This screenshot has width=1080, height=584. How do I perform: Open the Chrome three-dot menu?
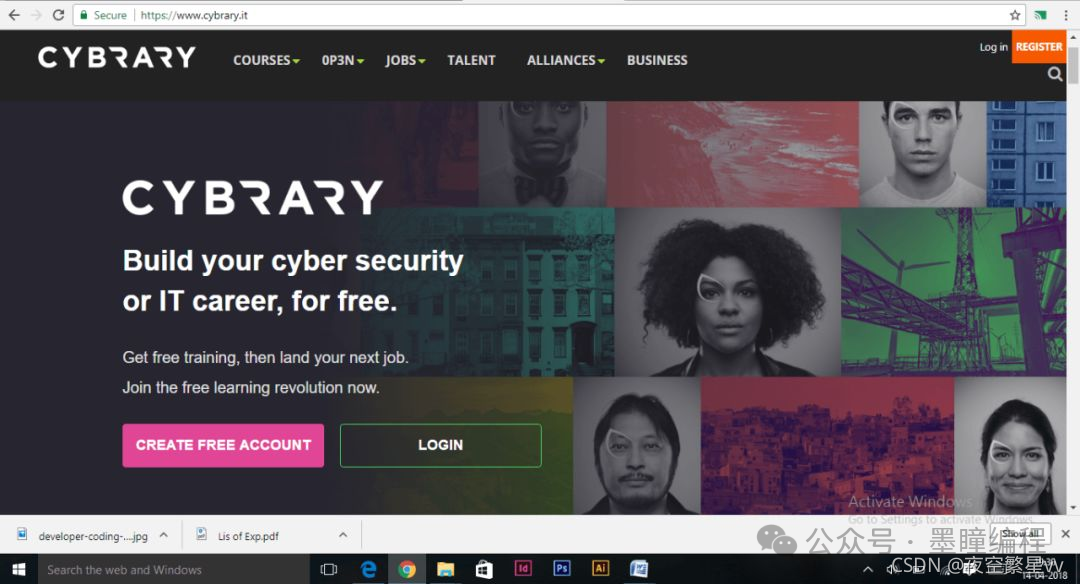1066,15
